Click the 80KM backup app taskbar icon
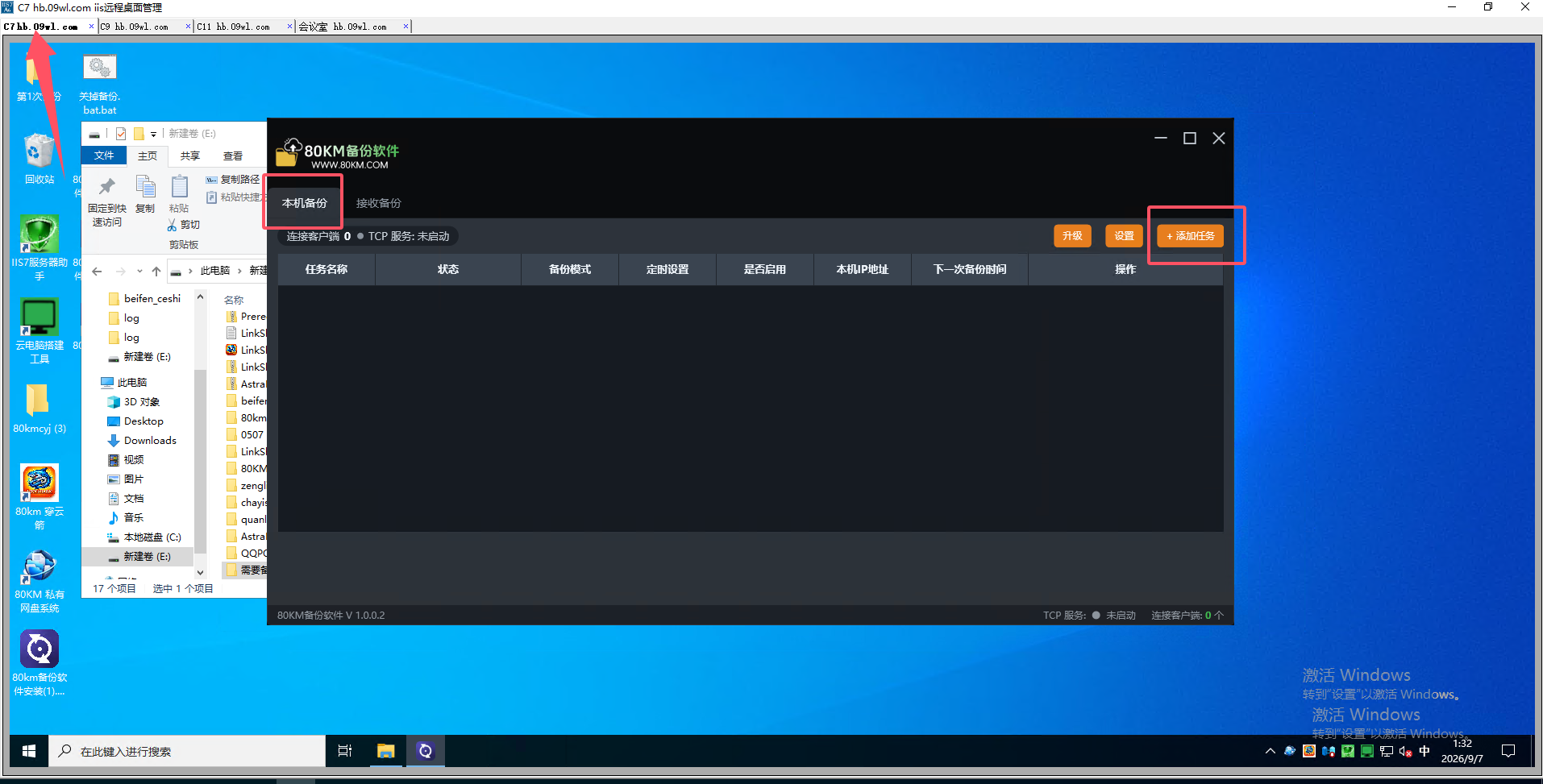Viewport: 1543px width, 784px height. tap(425, 751)
